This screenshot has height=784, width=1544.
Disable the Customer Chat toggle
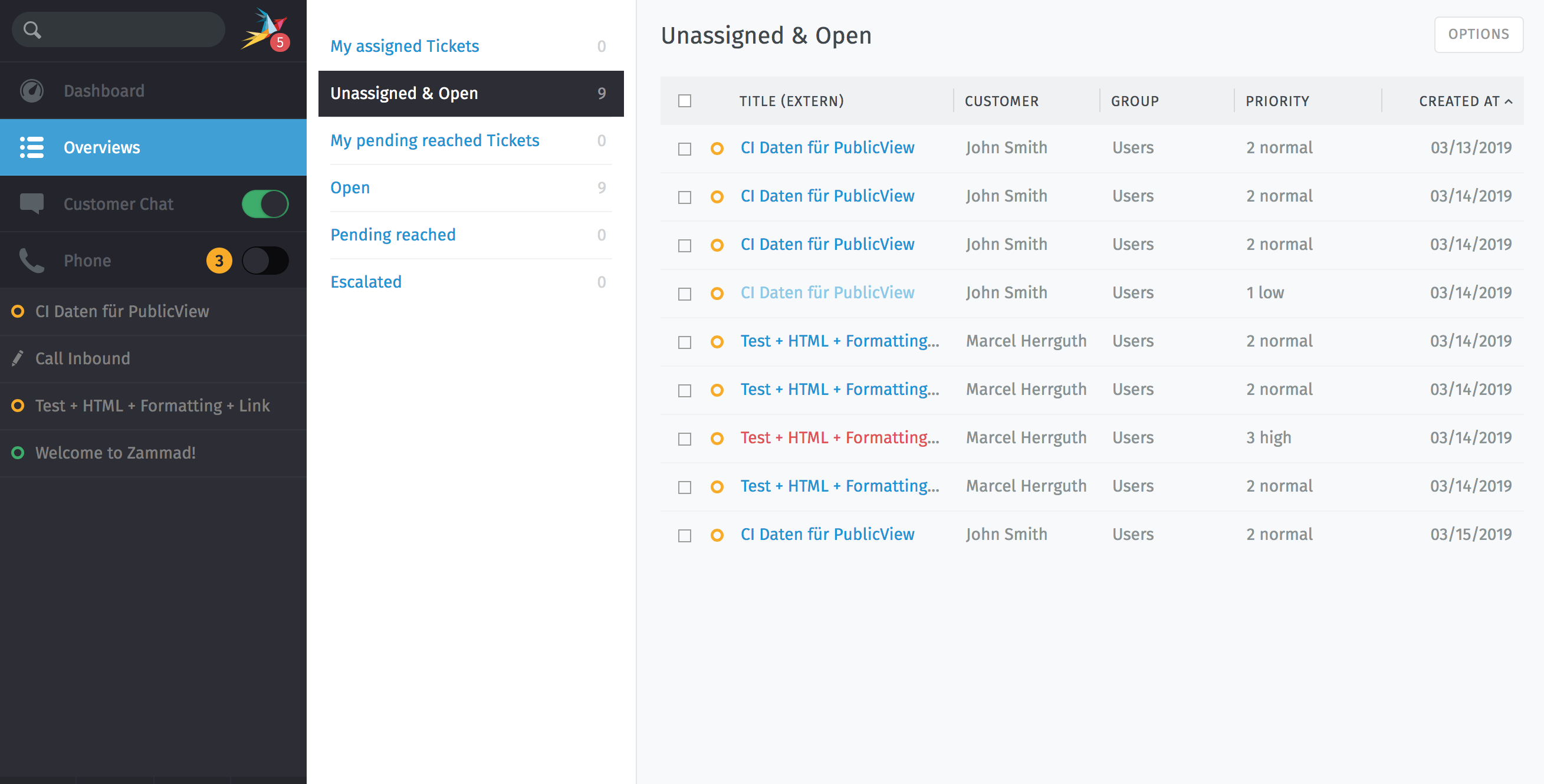click(x=264, y=203)
